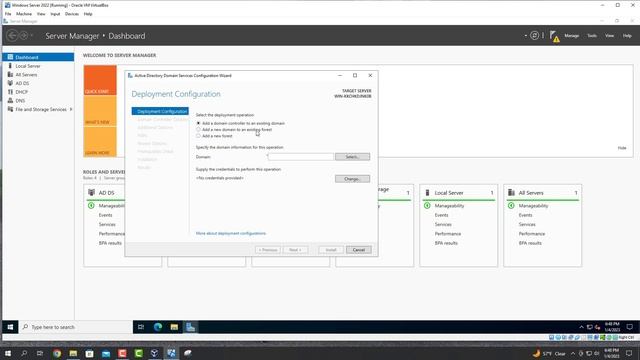
Task: Open the VM notification center icon
Action: (x=629, y=327)
